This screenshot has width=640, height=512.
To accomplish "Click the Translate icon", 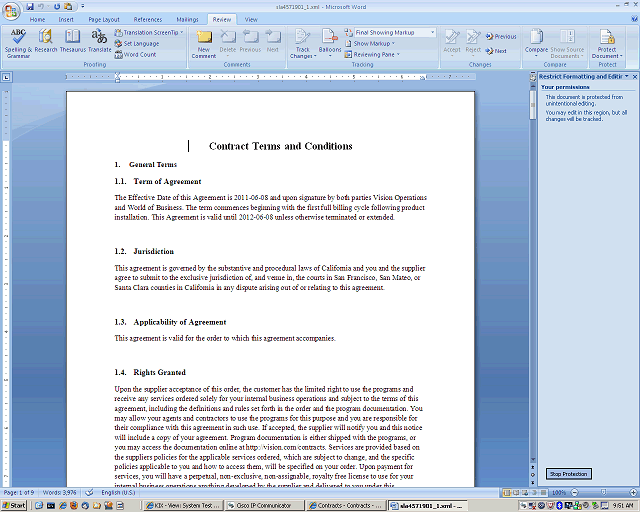I will click(x=100, y=41).
